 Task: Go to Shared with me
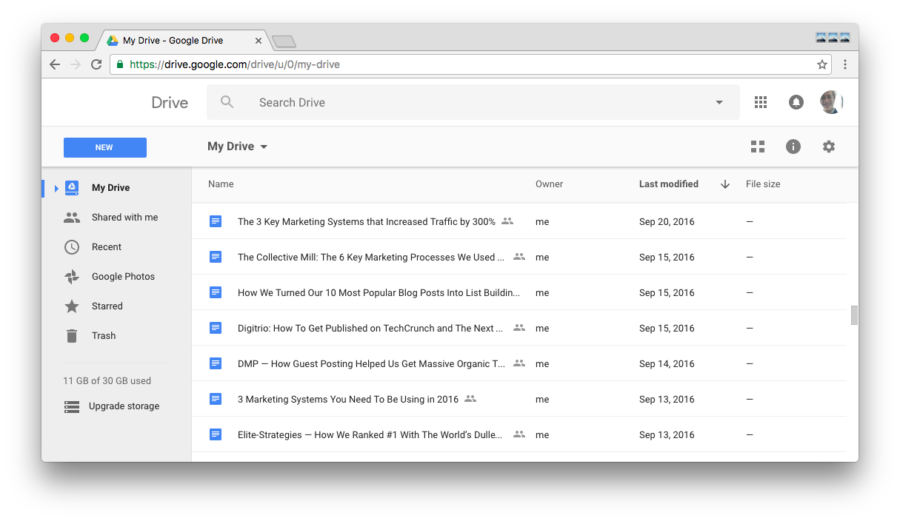point(125,217)
